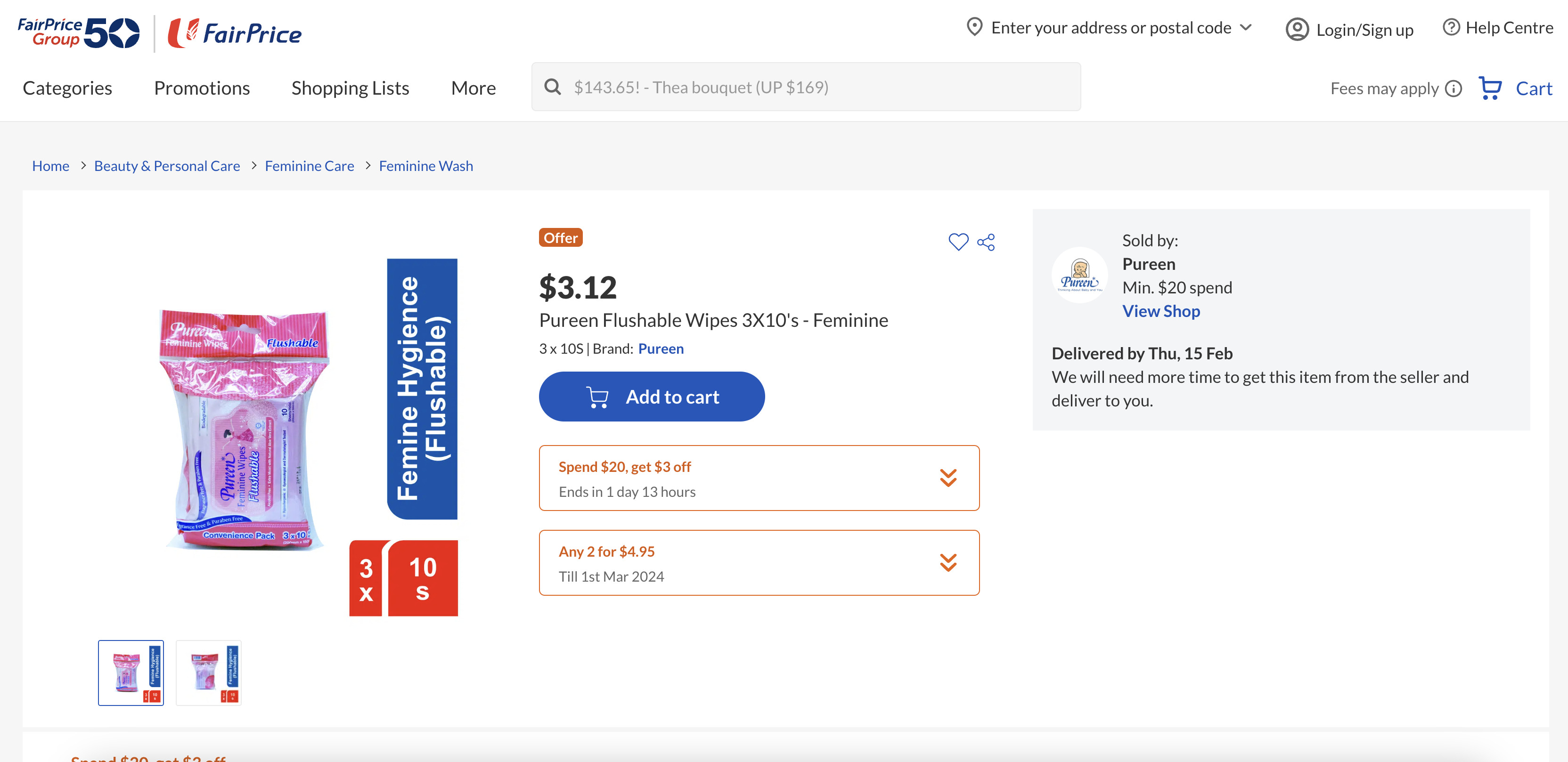Go to Beauty & Personal Care breadcrumb
The image size is (1568, 762).
point(167,166)
